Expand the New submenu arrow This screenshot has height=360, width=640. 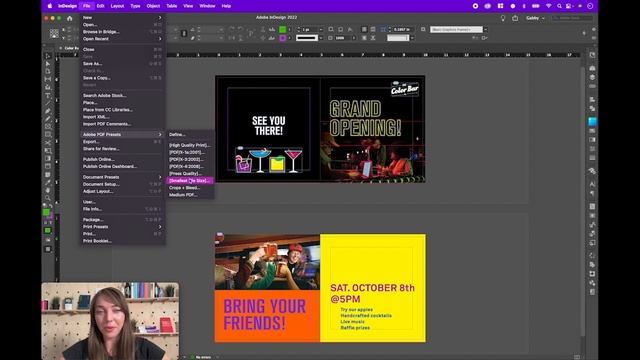160,18
